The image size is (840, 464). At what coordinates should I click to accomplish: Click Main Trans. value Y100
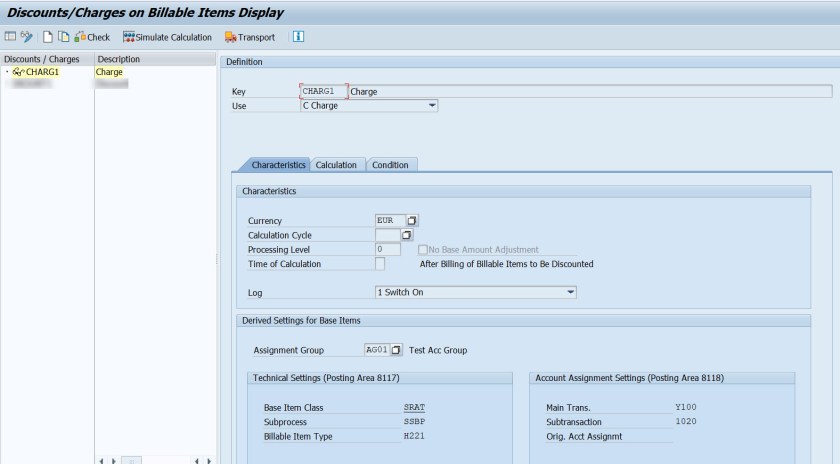coord(686,407)
